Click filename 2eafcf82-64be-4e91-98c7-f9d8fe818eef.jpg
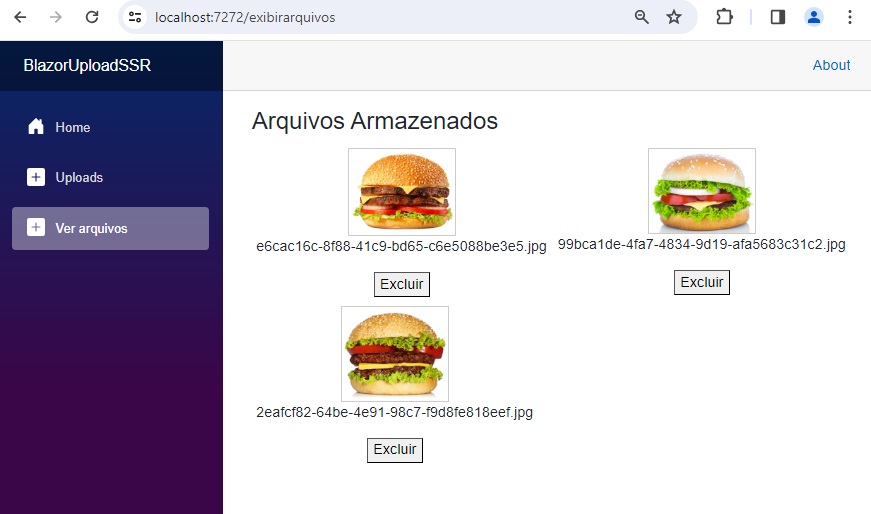This screenshot has height=514, width=871. (x=394, y=412)
